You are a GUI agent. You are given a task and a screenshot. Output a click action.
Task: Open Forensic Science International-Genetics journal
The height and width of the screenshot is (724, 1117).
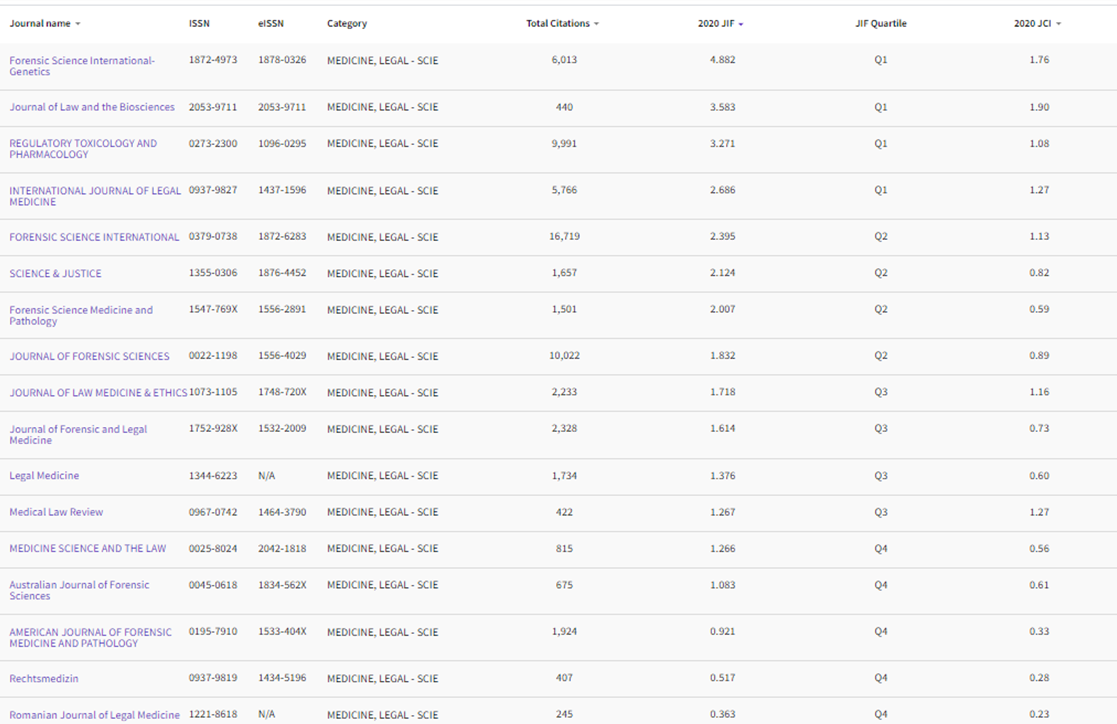(82, 66)
